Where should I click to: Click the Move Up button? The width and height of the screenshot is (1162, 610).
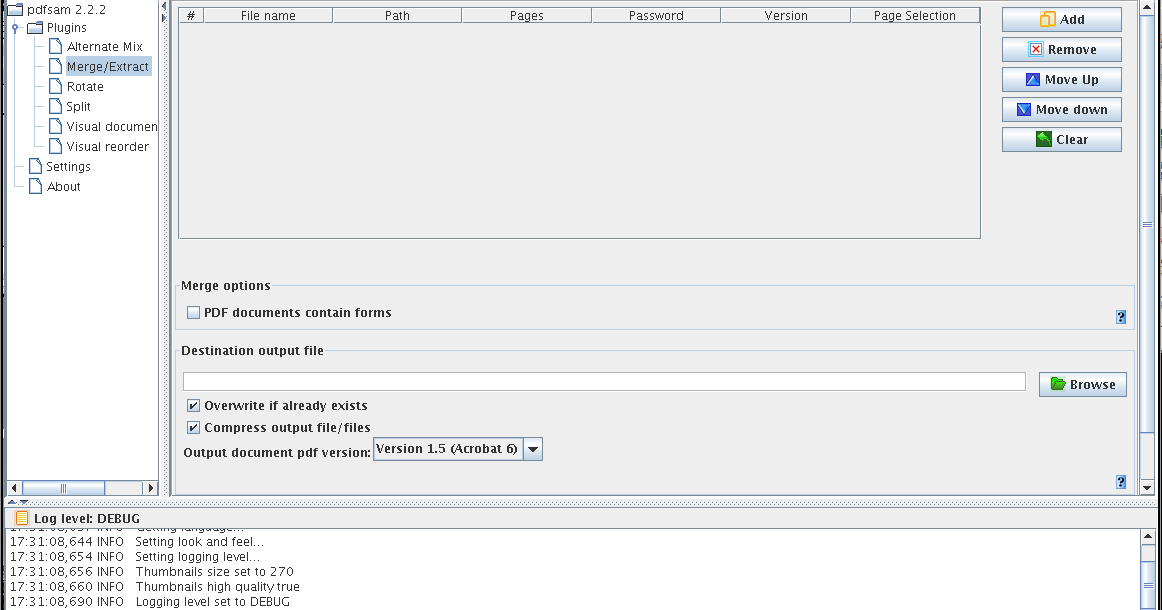(x=1061, y=79)
